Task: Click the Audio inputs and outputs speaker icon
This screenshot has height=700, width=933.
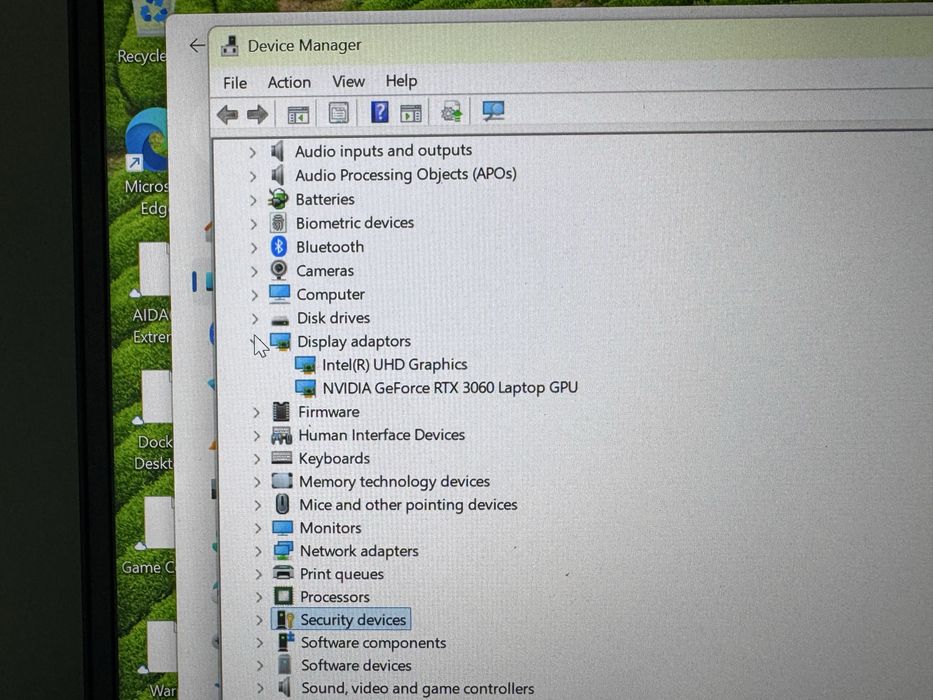Action: (277, 151)
